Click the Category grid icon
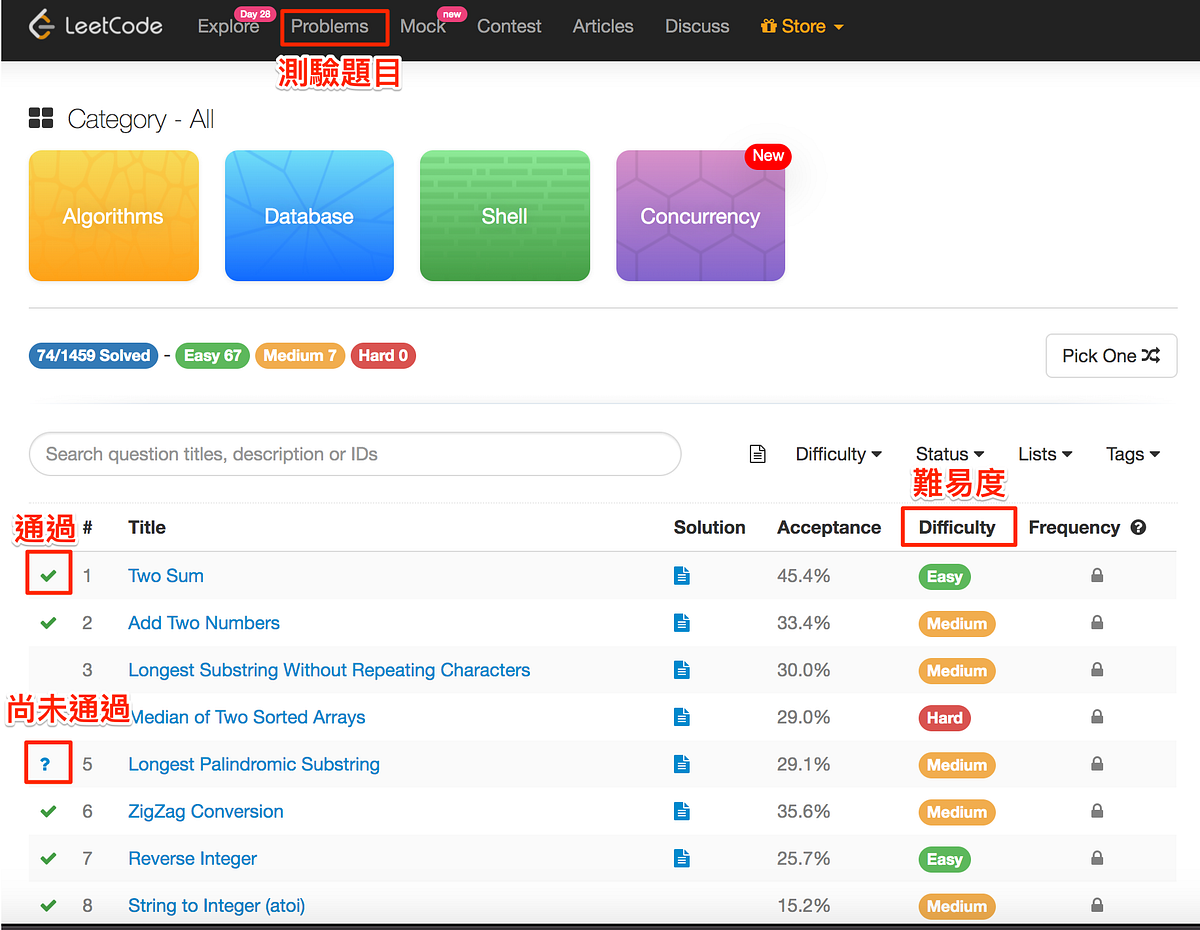1200x930 pixels. coord(41,119)
